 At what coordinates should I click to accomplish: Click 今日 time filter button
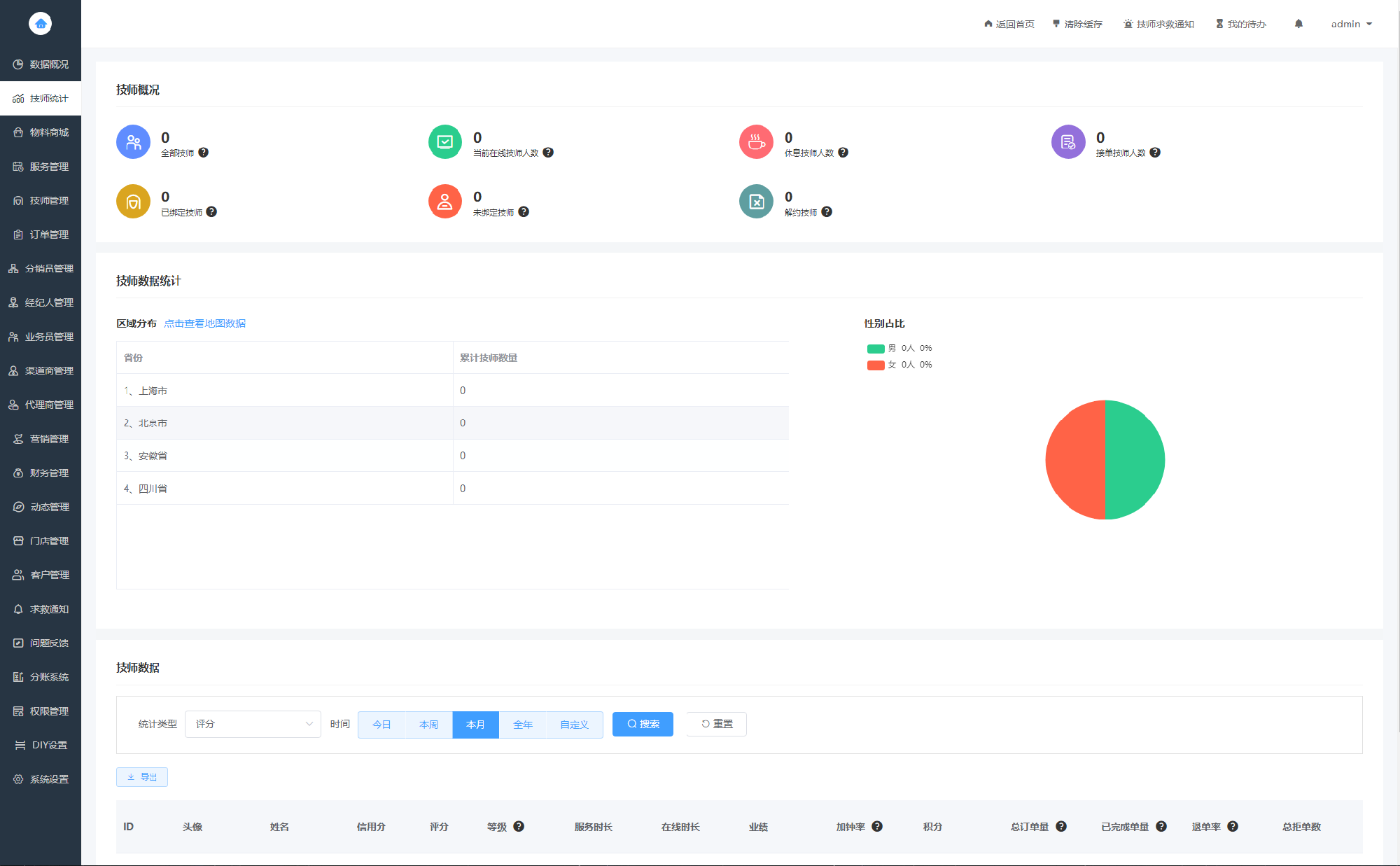381,724
